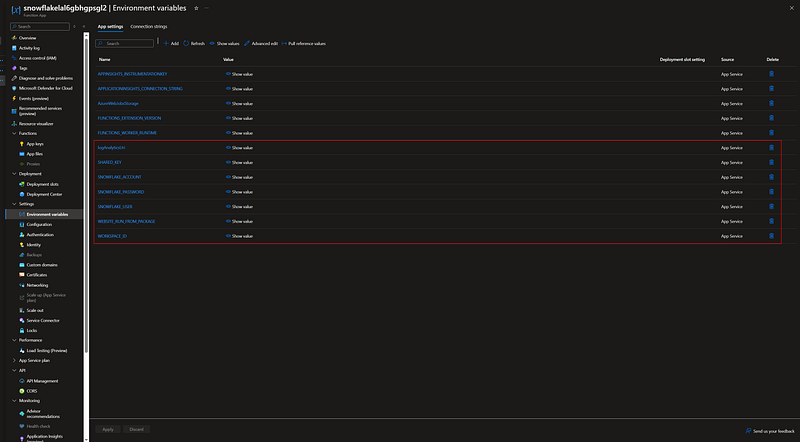Delete the APPINSIGHTS_INSTRUMENTATIONKEY setting
The height and width of the screenshot is (442, 800).
pyautogui.click(x=771, y=74)
